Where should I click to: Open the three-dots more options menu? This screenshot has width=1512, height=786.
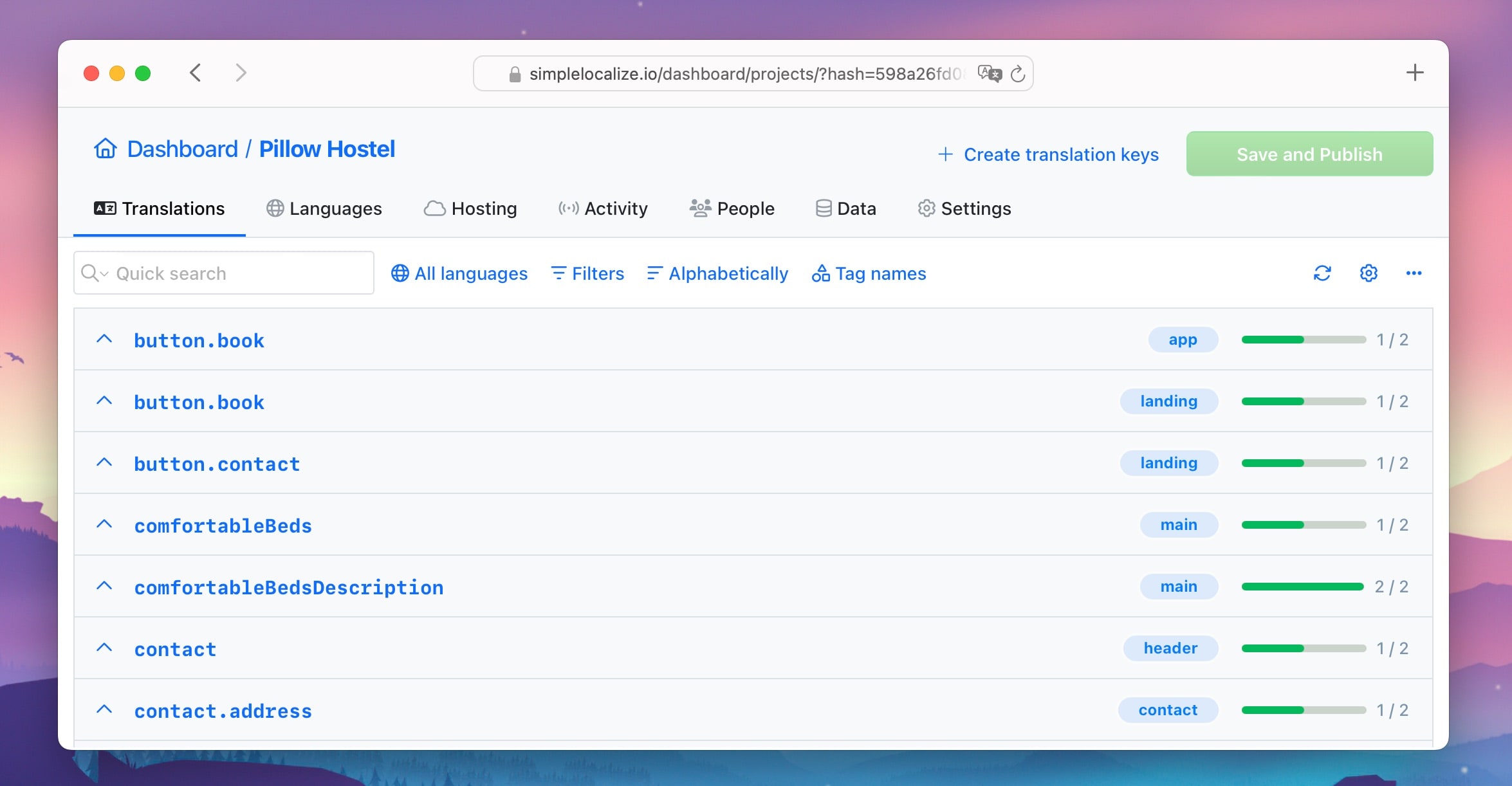(x=1414, y=273)
